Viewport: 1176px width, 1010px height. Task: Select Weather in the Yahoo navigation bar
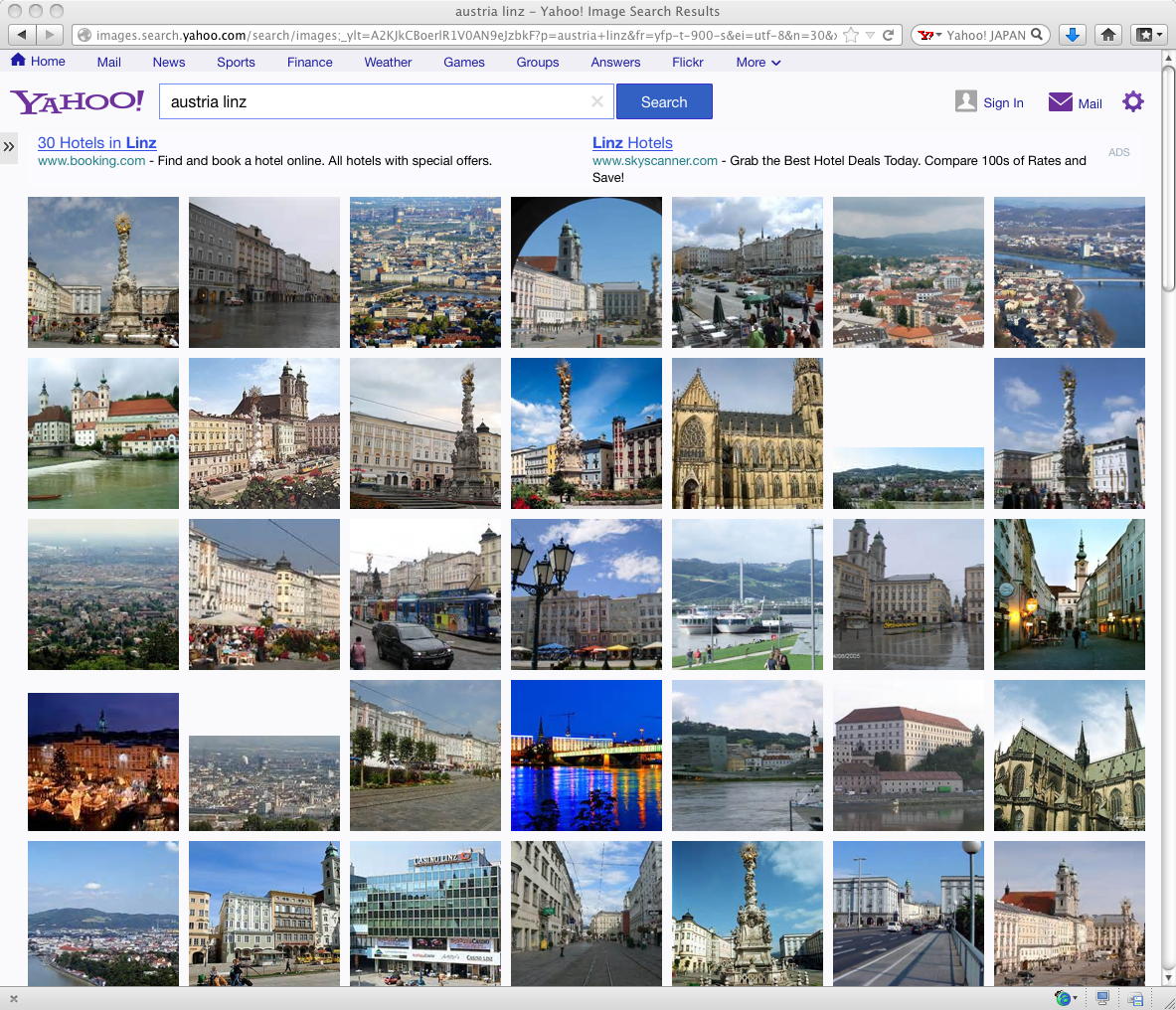click(388, 62)
